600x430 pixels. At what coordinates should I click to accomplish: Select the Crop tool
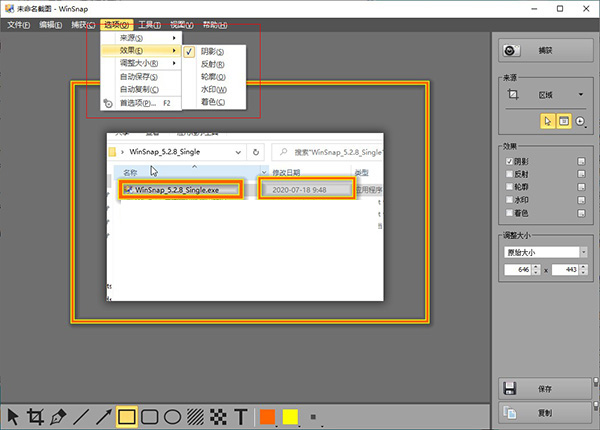[35, 417]
